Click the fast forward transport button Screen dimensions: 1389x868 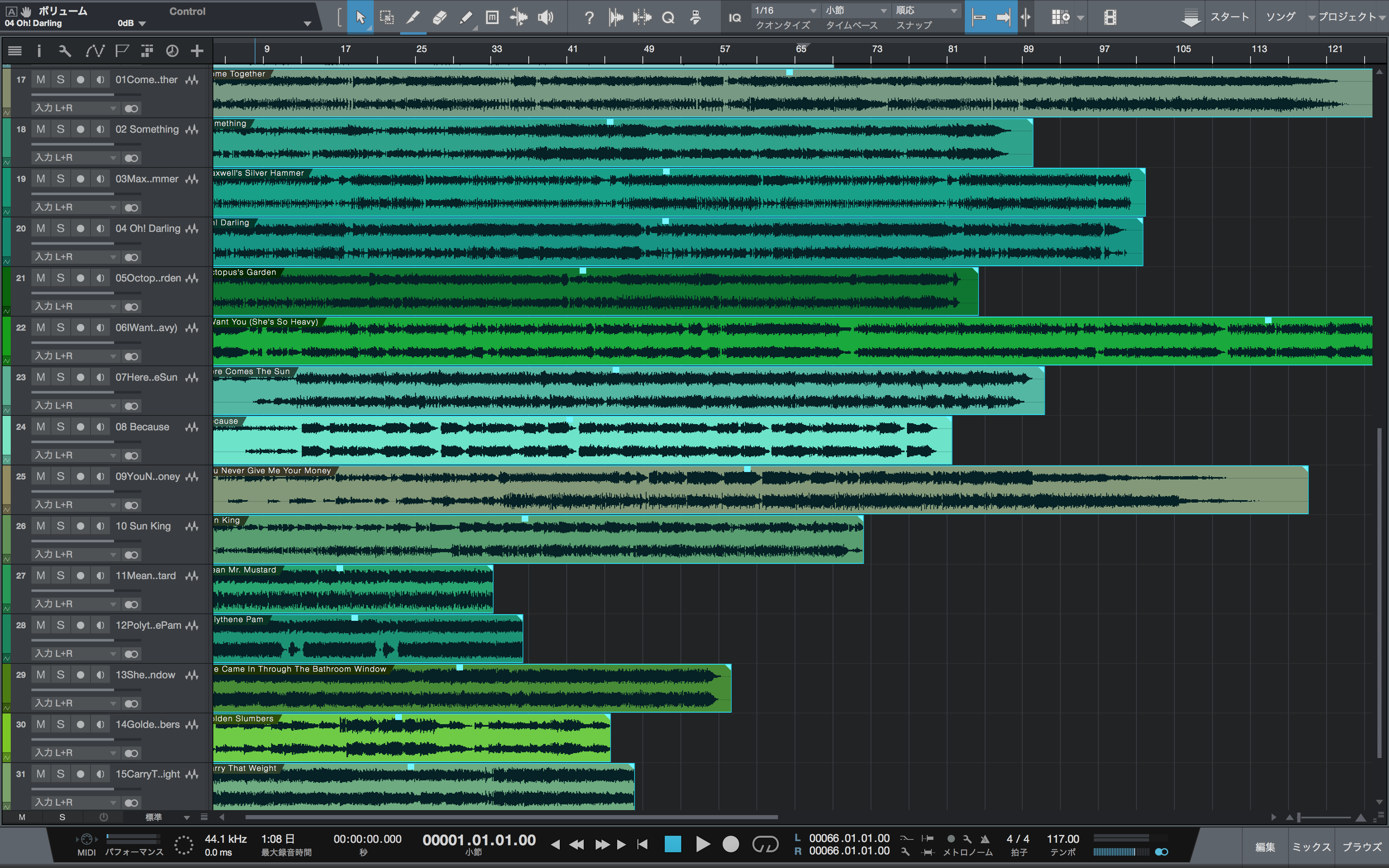[602, 844]
